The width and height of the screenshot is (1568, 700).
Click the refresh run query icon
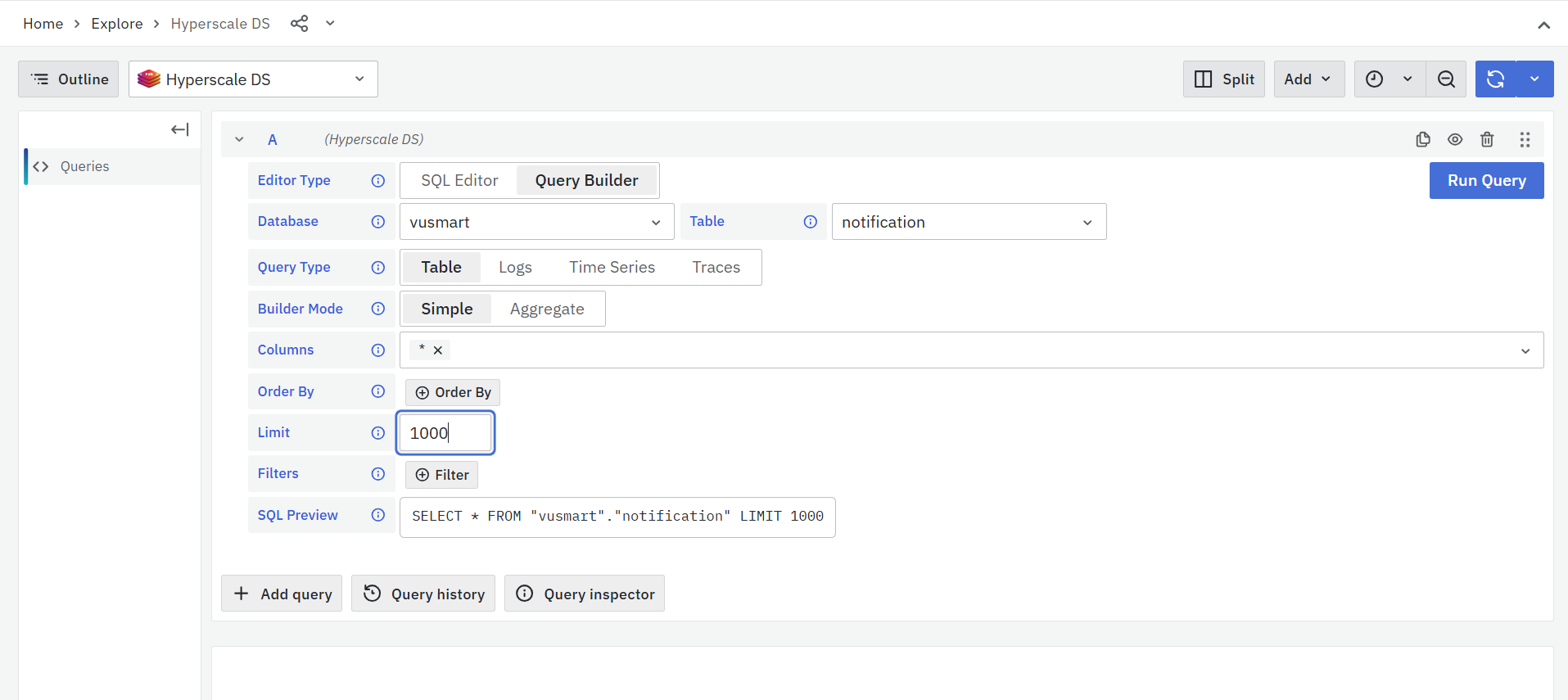coord(1495,79)
